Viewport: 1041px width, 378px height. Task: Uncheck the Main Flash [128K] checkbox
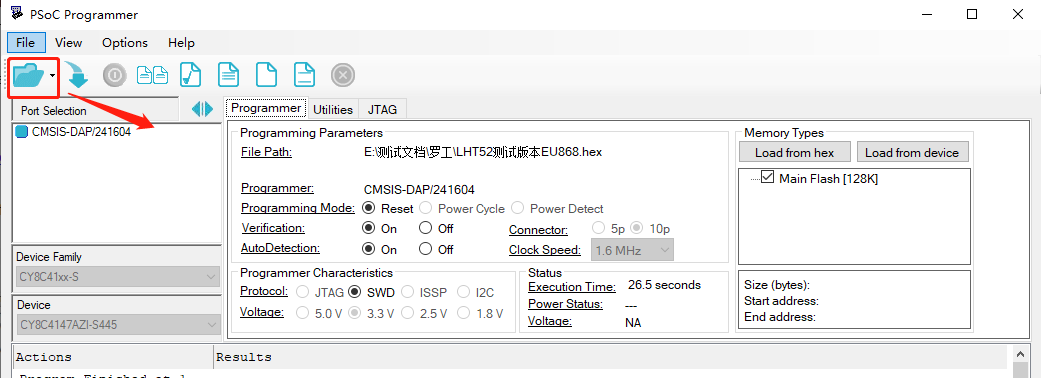(767, 178)
